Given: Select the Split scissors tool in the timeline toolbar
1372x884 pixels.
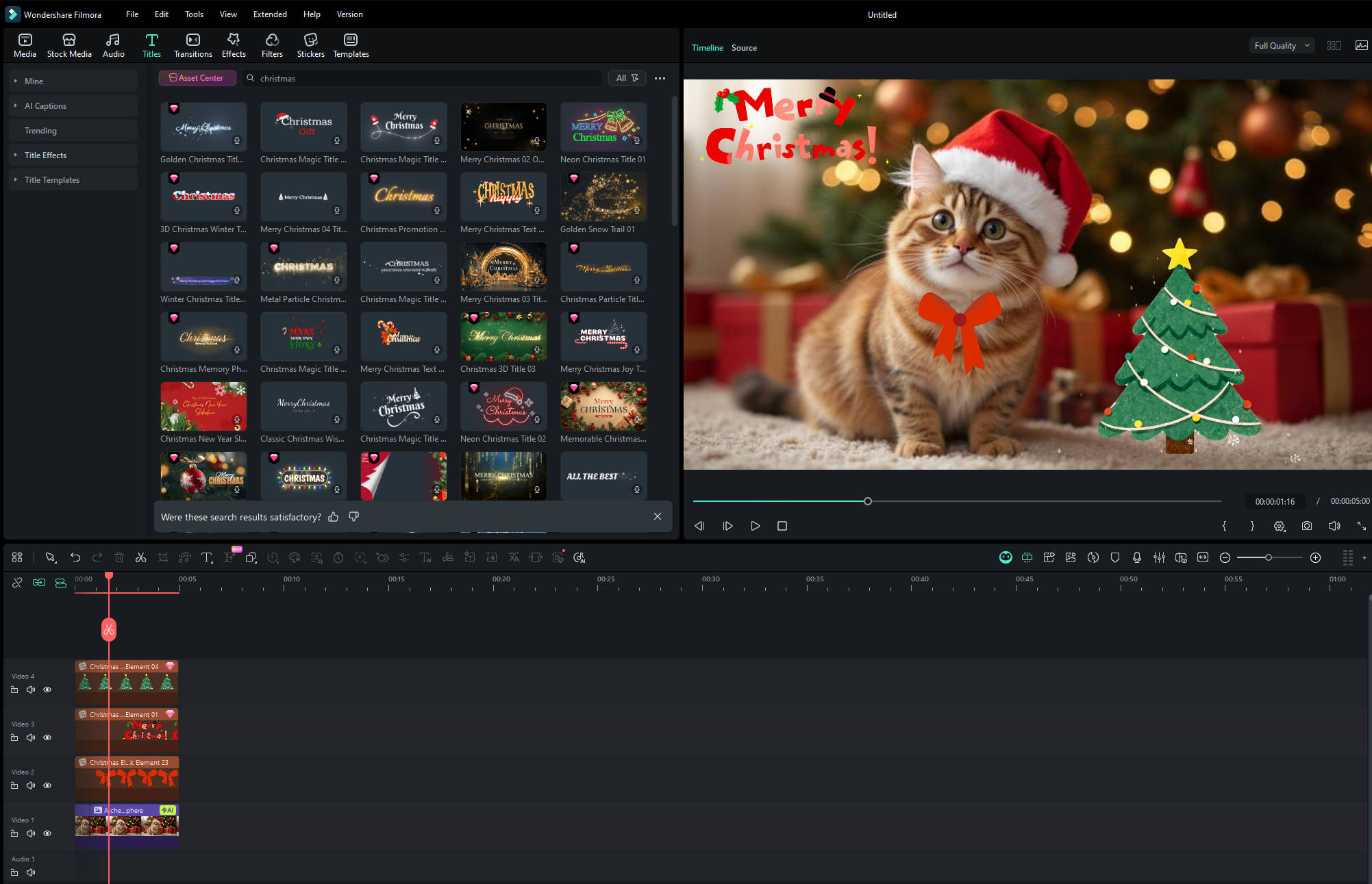Looking at the screenshot, I should click(x=141, y=557).
